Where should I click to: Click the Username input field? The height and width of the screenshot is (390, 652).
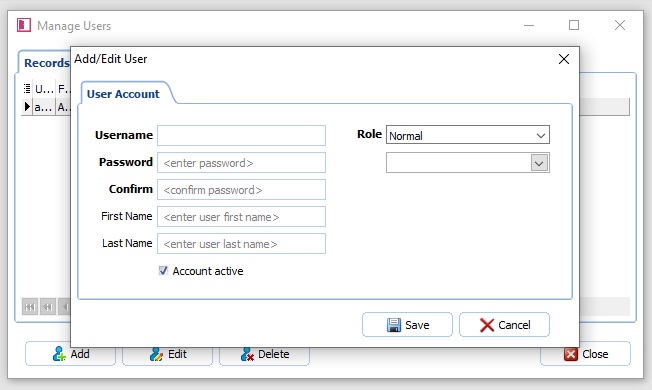pos(241,136)
